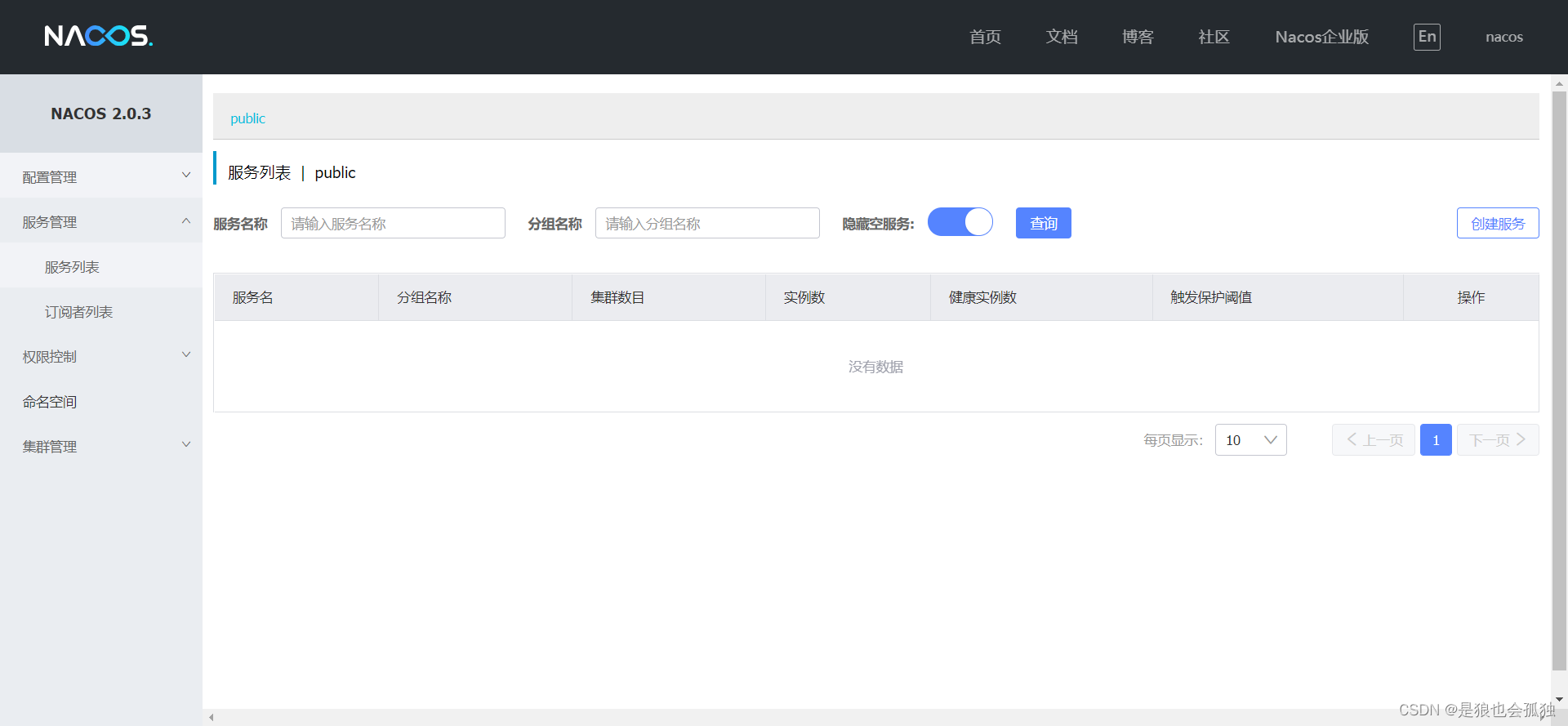The height and width of the screenshot is (726, 1568).
Task: Open 社区 in the top navigation
Action: tap(1214, 37)
